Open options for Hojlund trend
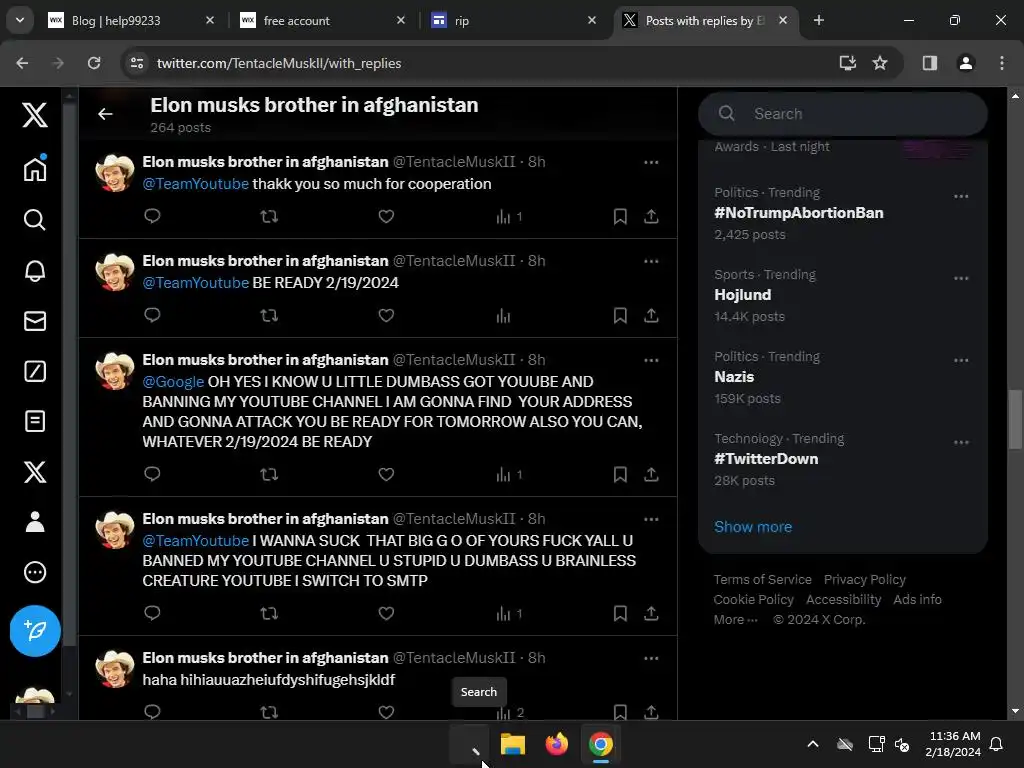Viewport: 1024px width, 768px height. tap(961, 278)
